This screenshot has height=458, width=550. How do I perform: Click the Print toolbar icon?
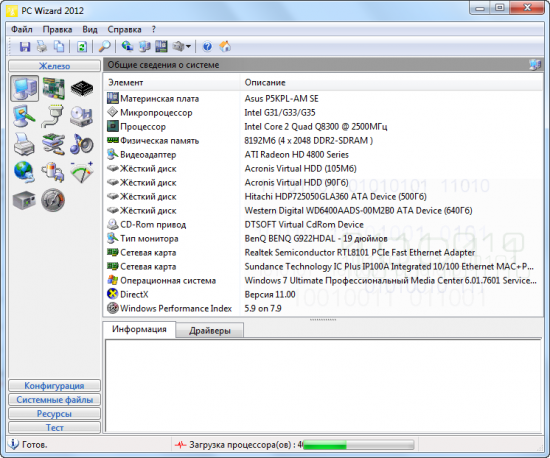click(x=42, y=46)
